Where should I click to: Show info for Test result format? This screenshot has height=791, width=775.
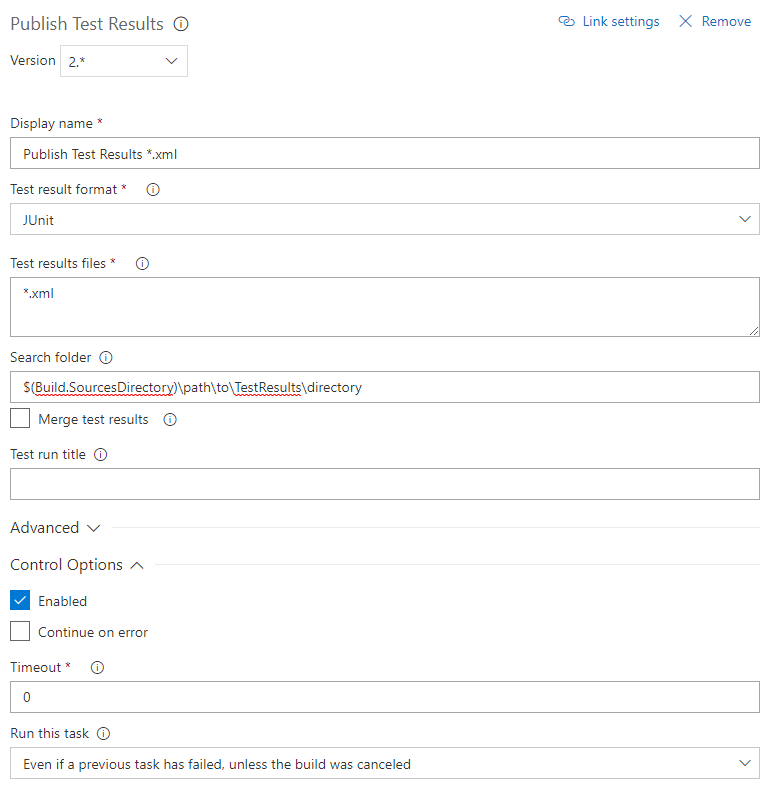coord(153,190)
